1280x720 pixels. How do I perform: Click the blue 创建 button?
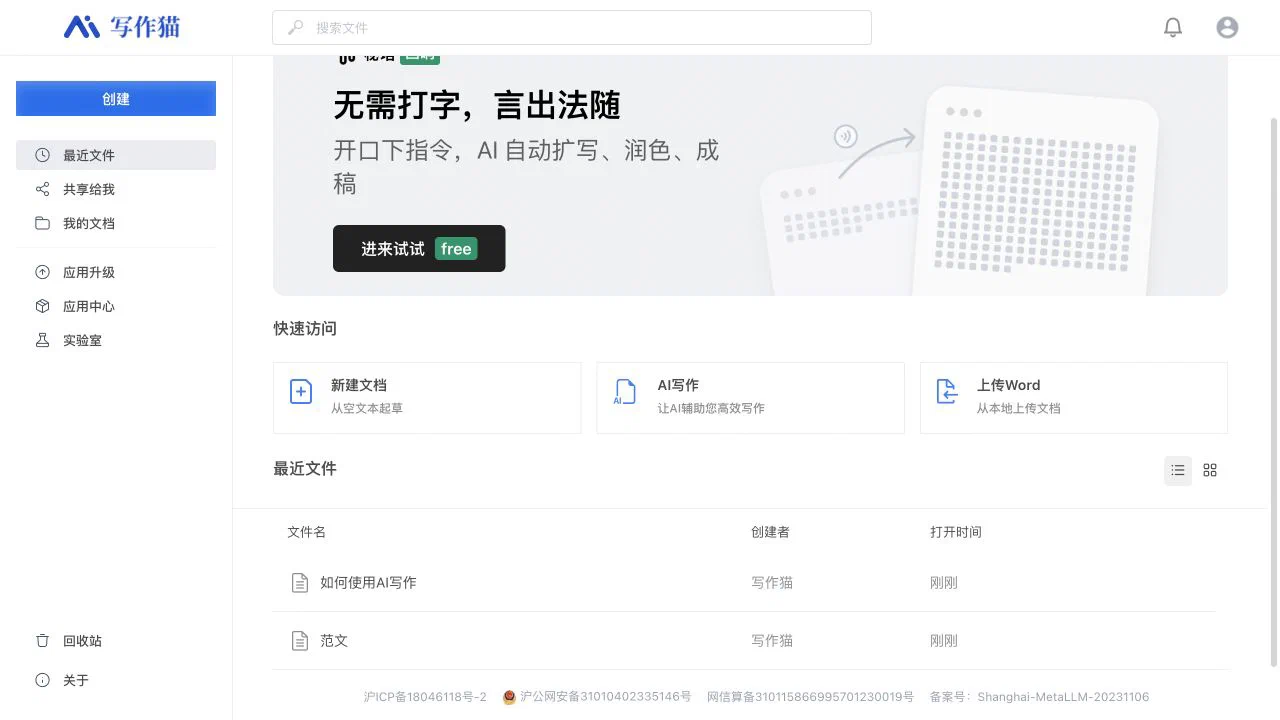[116, 99]
